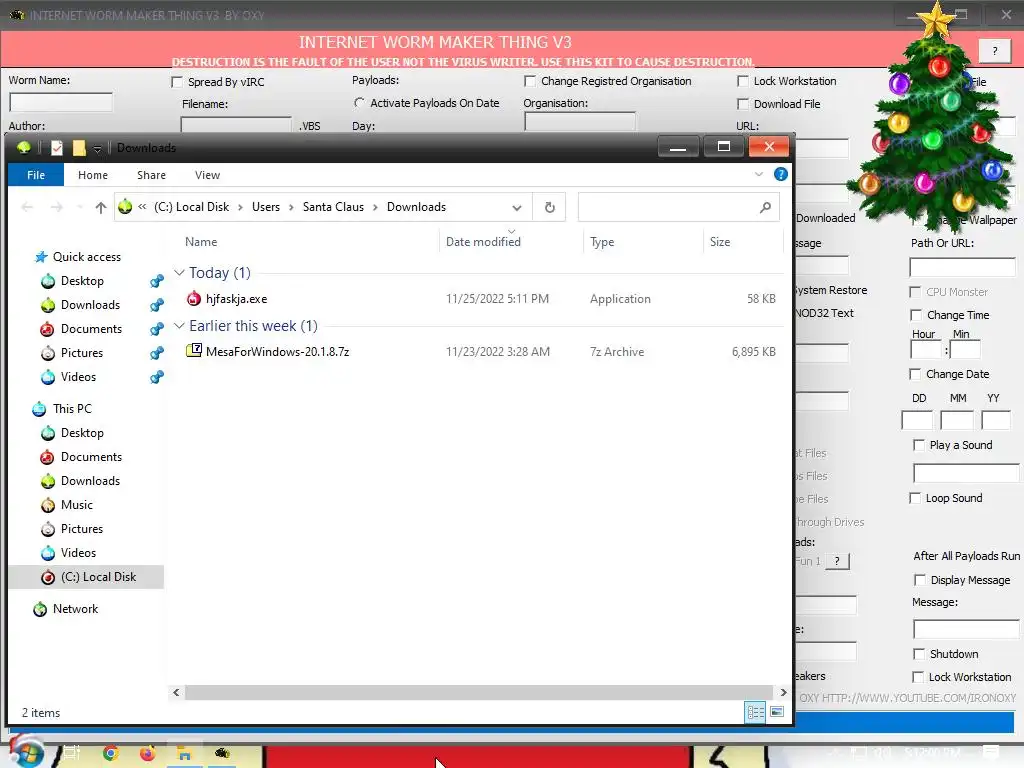Click the Worm Name input field
Viewport: 1024px width, 768px height.
coord(61,102)
